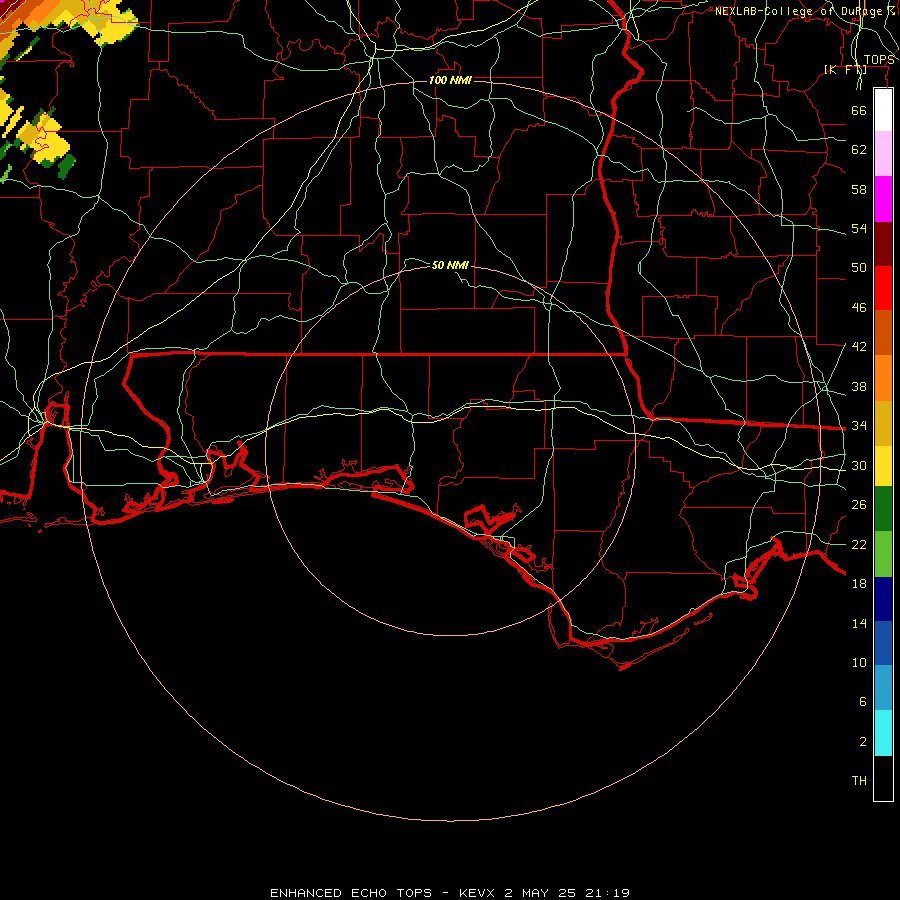Viewport: 900px width, 900px height.
Task: Click the '50' legend value
Action: [859, 268]
